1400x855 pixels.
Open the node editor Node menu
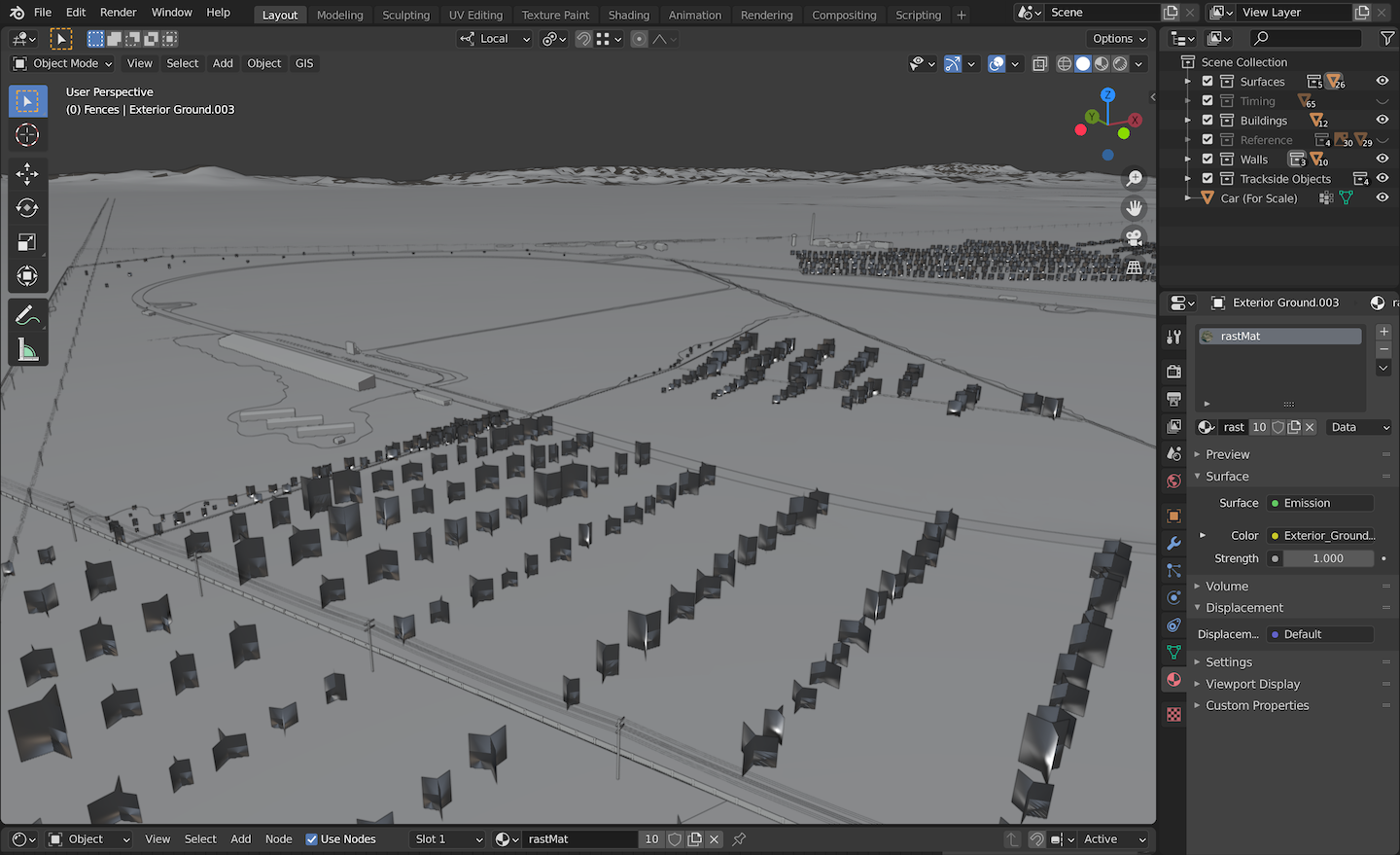[x=278, y=839]
